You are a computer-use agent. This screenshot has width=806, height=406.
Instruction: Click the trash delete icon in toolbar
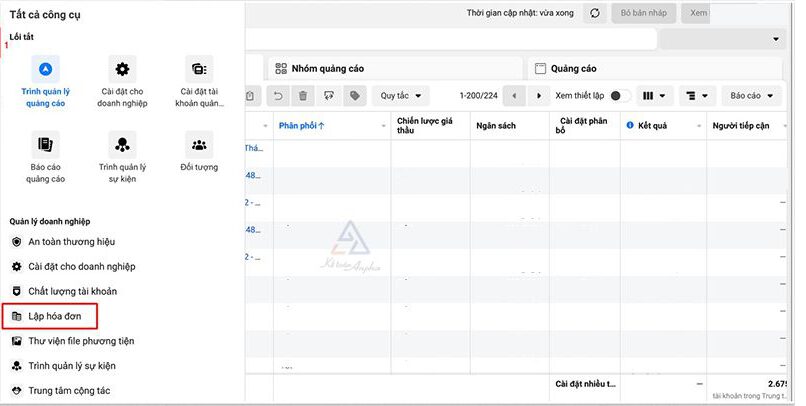point(303,96)
